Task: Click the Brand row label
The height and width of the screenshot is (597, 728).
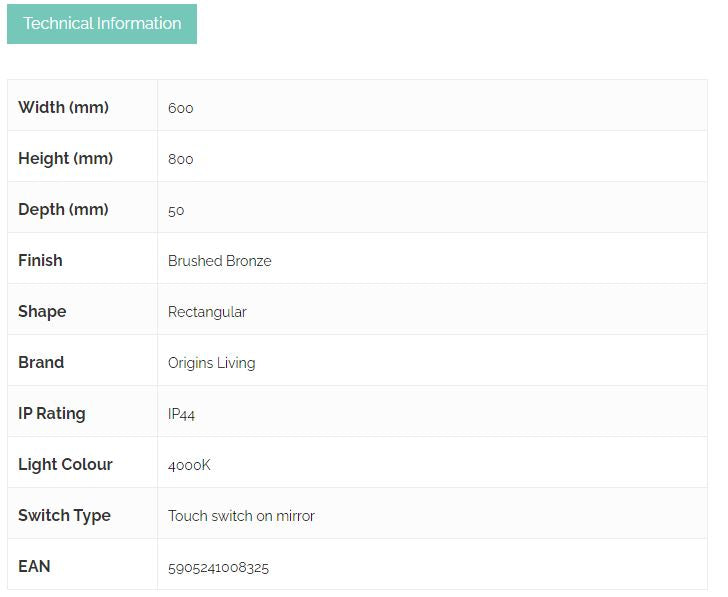Action: click(41, 362)
